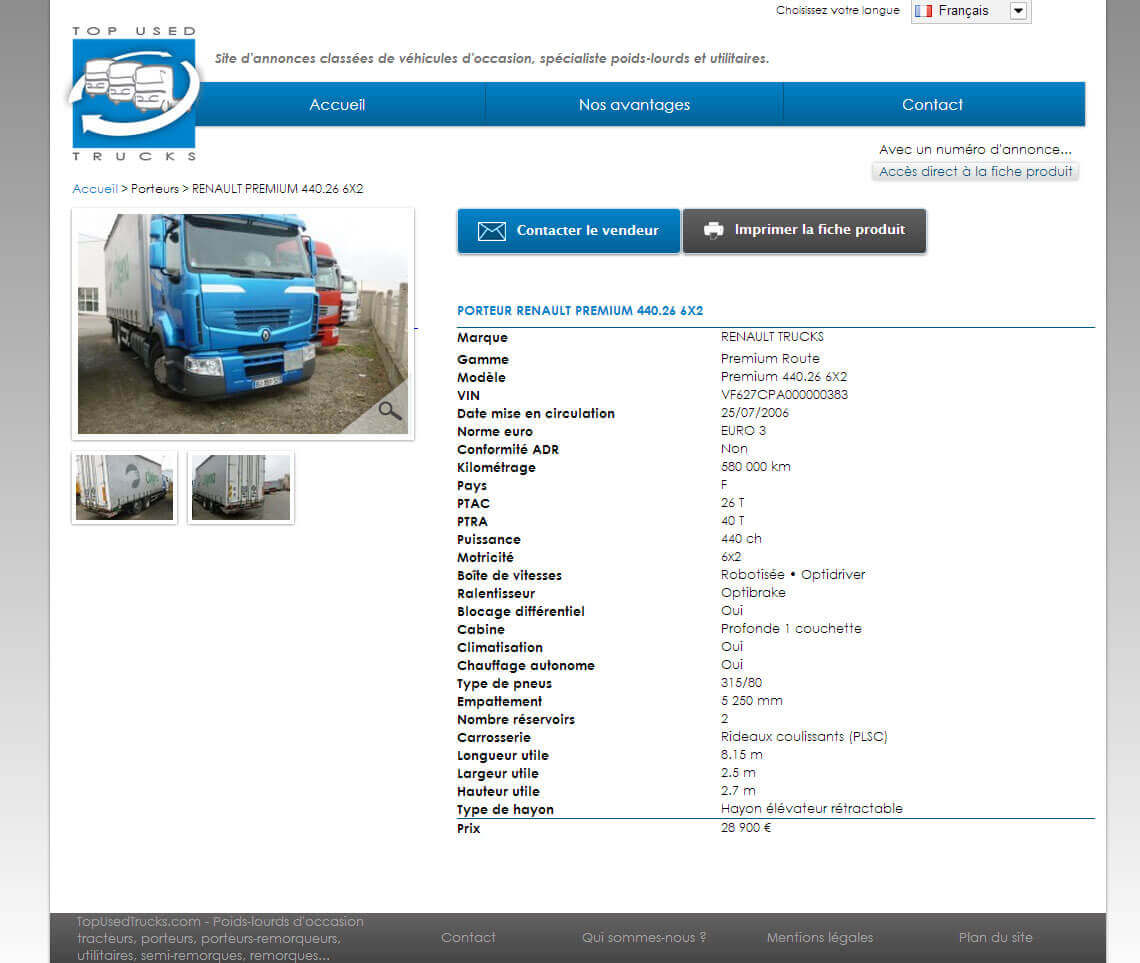Click Accès direct à la fiche produit
The width and height of the screenshot is (1140, 963).
tap(975, 172)
